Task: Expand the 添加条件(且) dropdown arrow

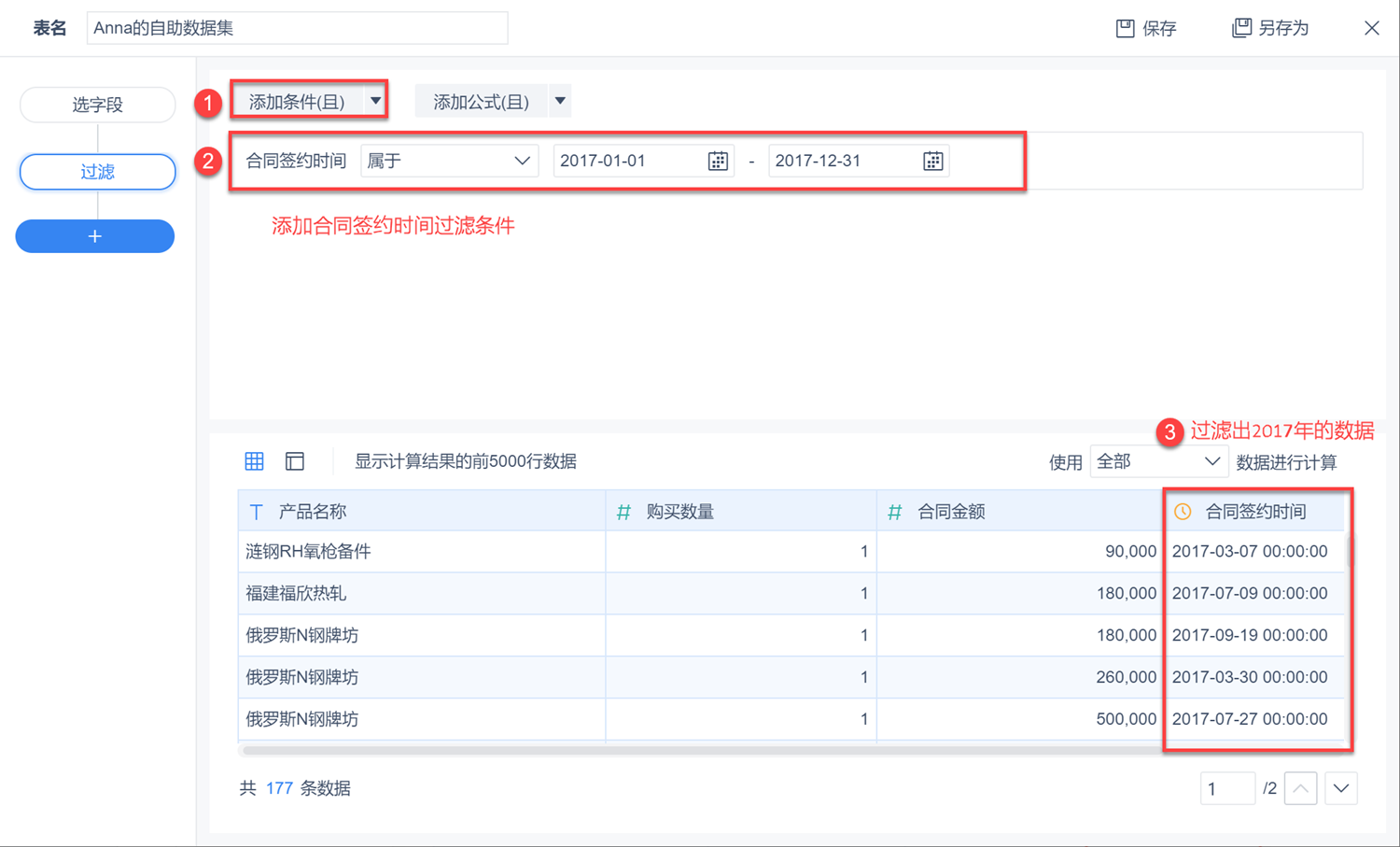Action: [x=375, y=101]
